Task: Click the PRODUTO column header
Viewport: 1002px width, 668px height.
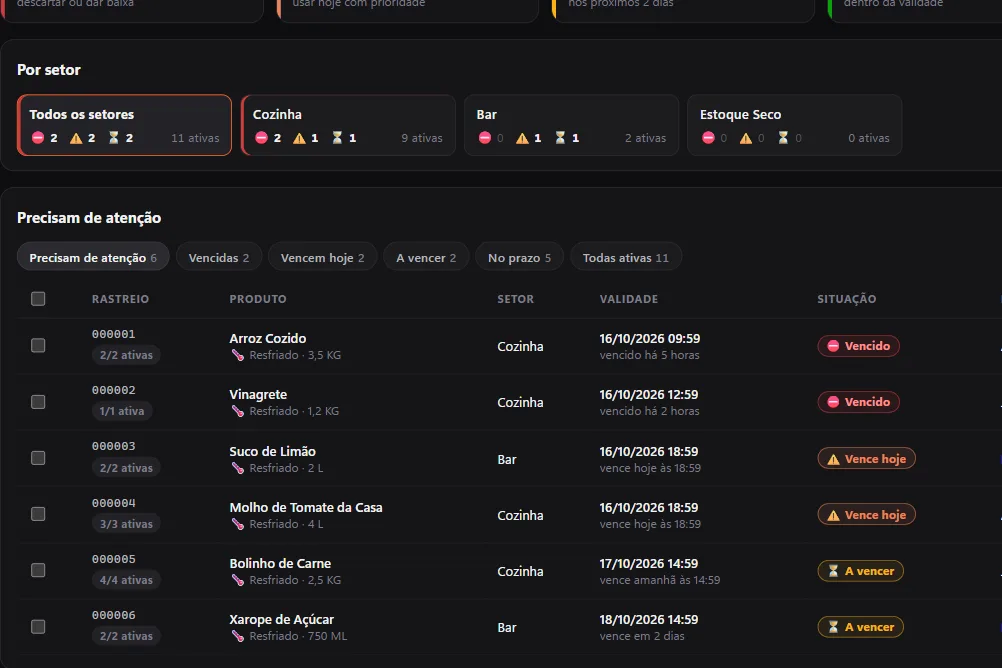Action: (258, 299)
